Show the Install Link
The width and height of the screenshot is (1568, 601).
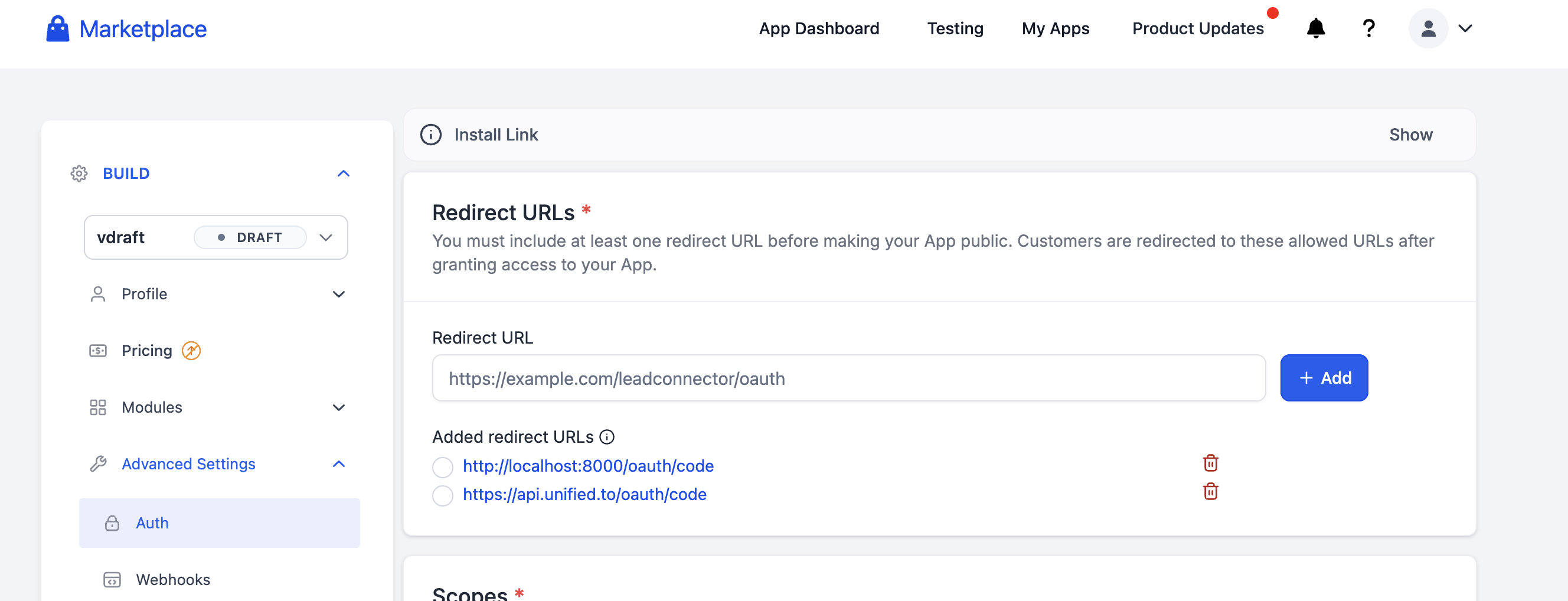[1410, 135]
